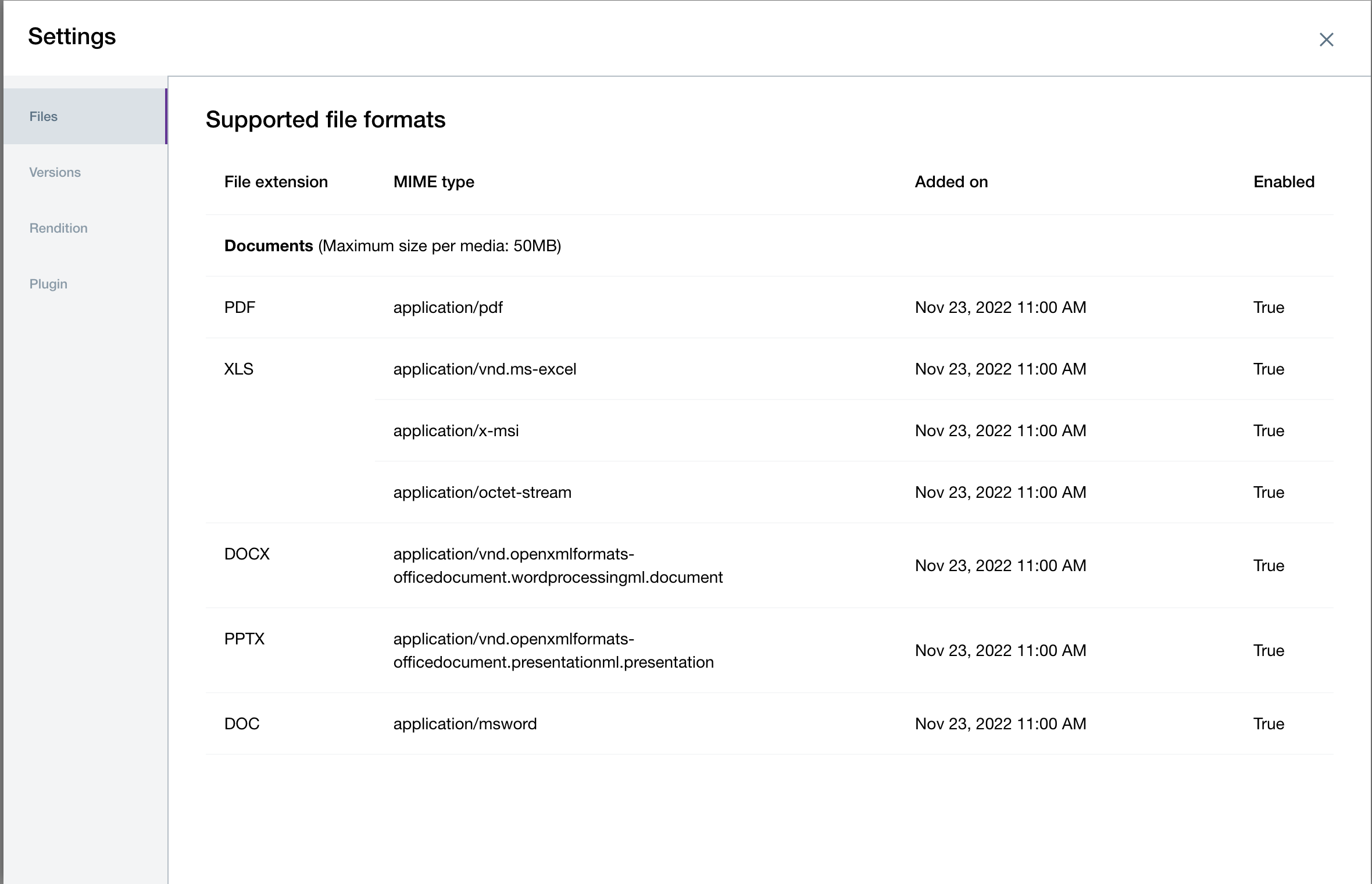The height and width of the screenshot is (884, 1372).
Task: Close the Settings dialog with X
Action: click(x=1326, y=40)
